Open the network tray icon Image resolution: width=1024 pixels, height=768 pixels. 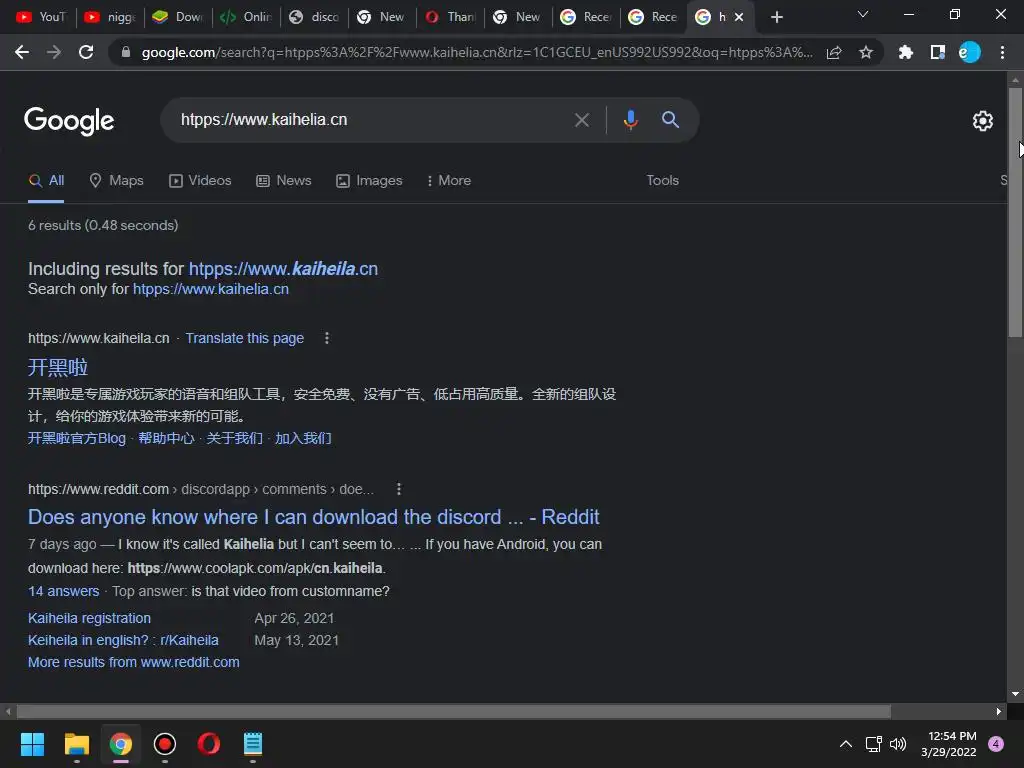[x=873, y=744]
